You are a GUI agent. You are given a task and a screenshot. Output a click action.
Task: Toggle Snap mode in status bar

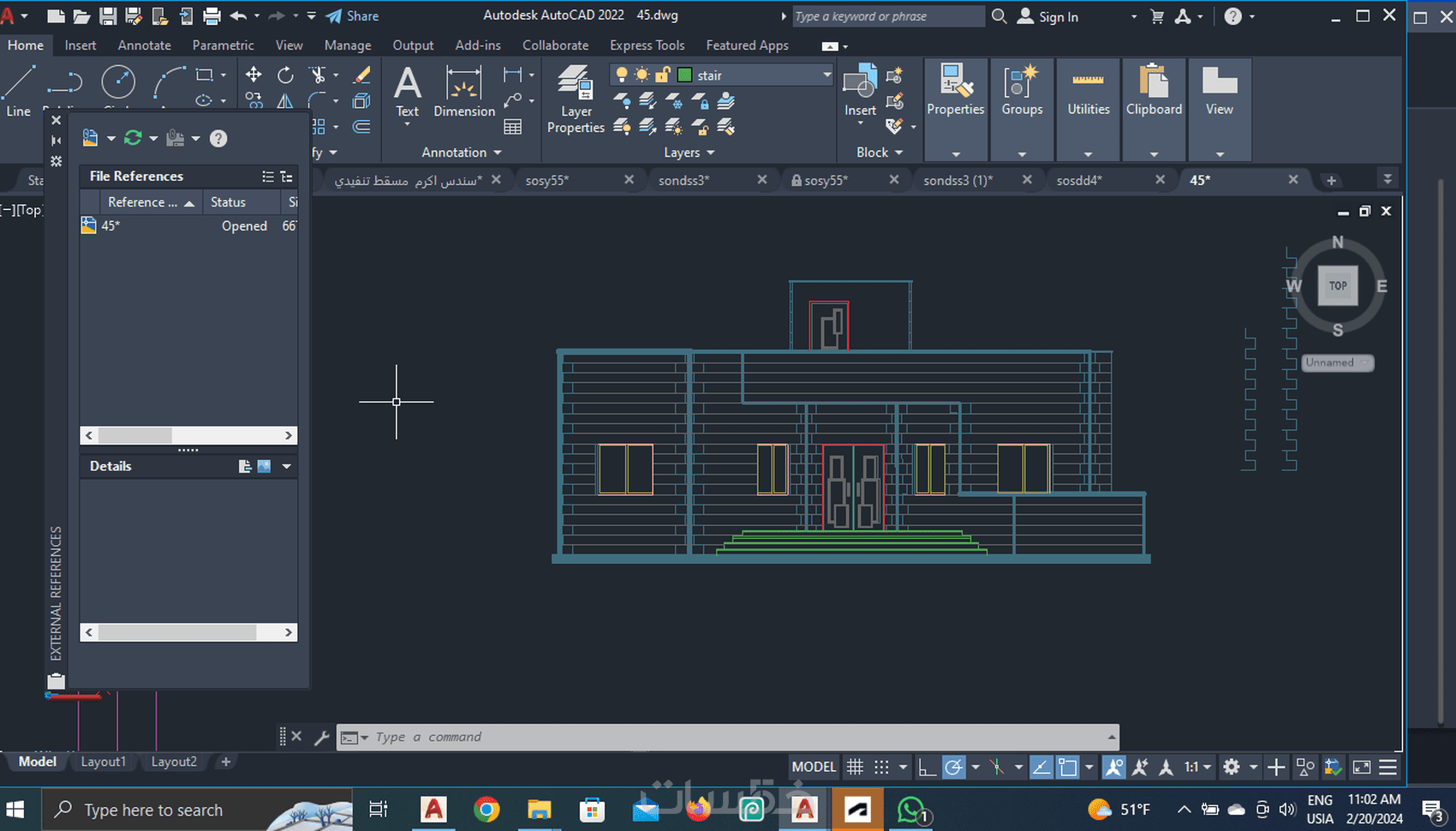point(881,767)
